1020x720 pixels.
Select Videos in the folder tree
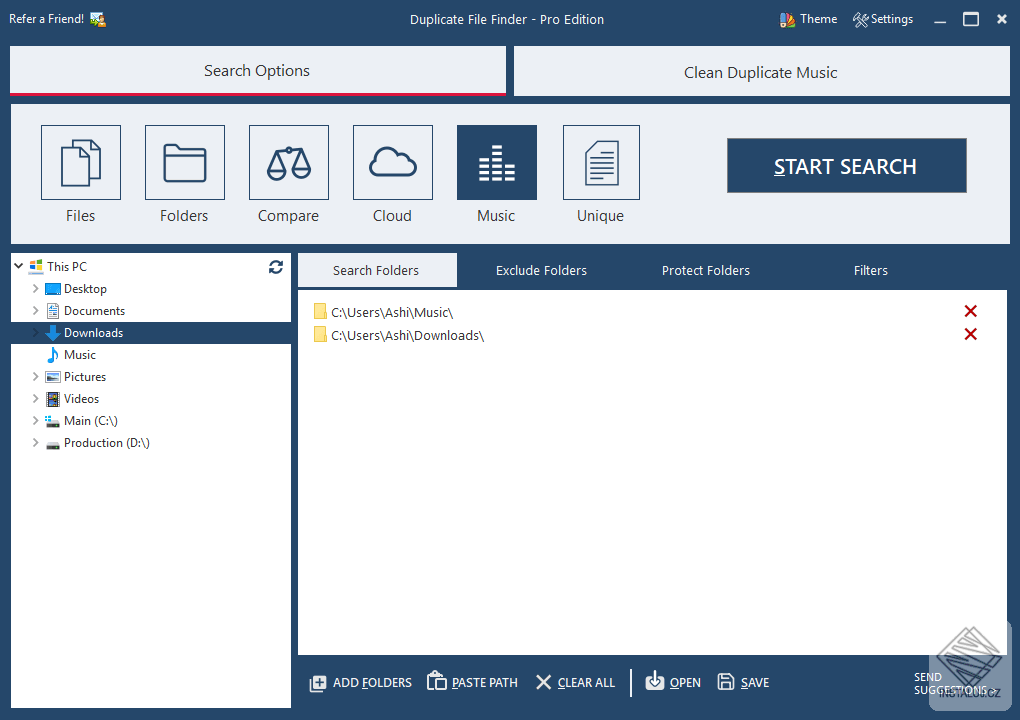[x=81, y=399]
